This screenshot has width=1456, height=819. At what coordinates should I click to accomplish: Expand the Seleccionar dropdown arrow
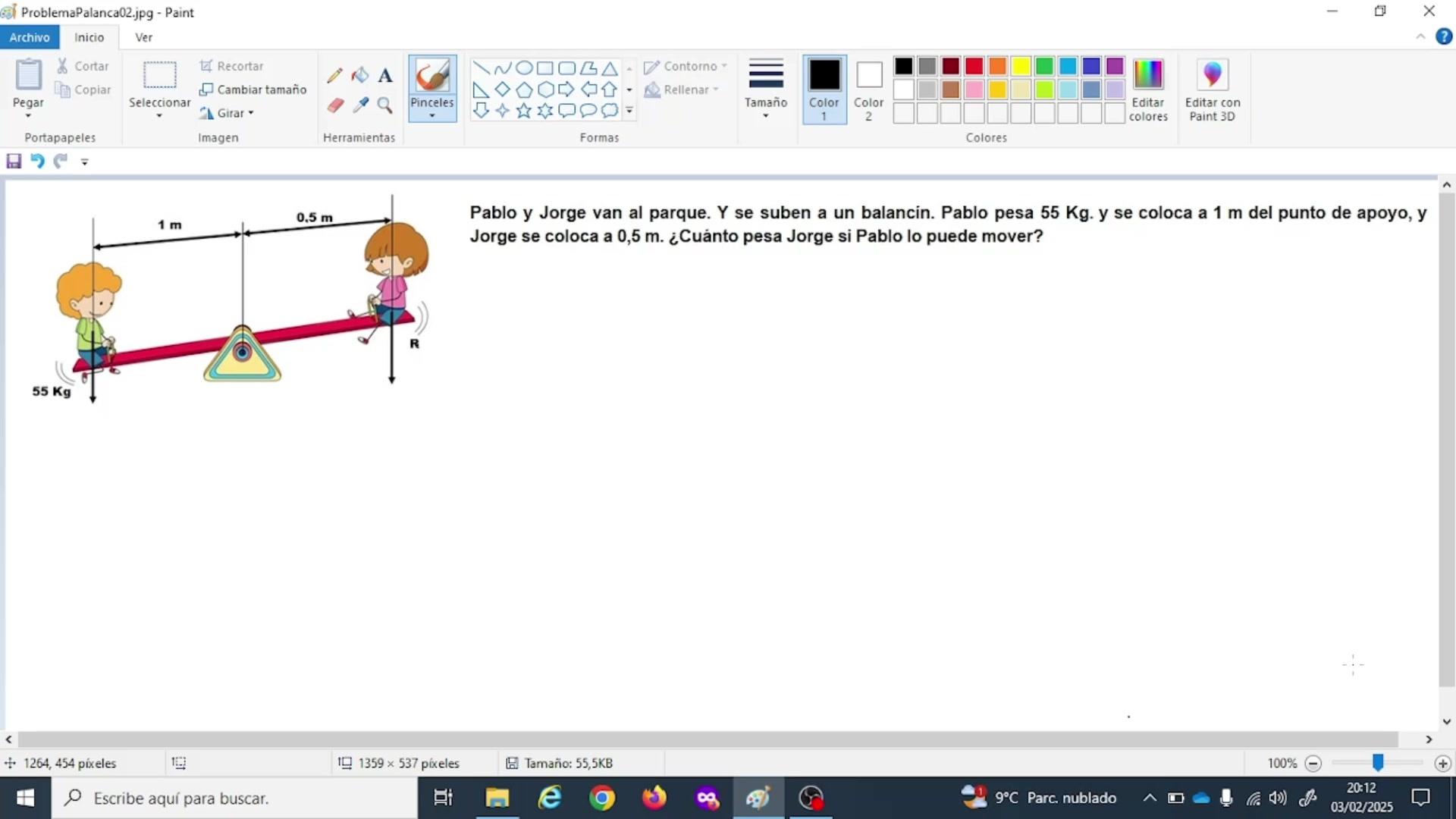pyautogui.click(x=159, y=115)
